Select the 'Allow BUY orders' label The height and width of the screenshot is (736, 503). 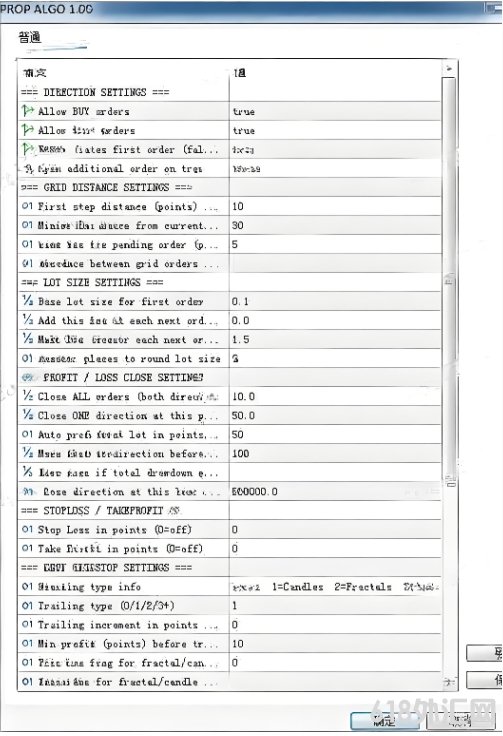click(x=84, y=111)
